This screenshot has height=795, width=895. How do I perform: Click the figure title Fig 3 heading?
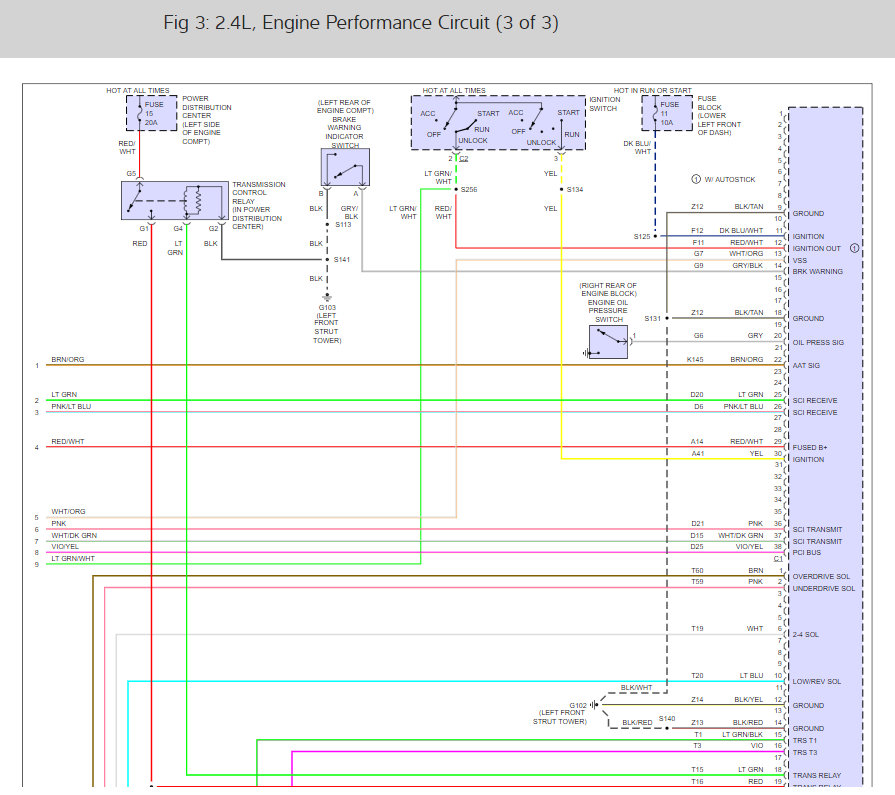point(361,23)
